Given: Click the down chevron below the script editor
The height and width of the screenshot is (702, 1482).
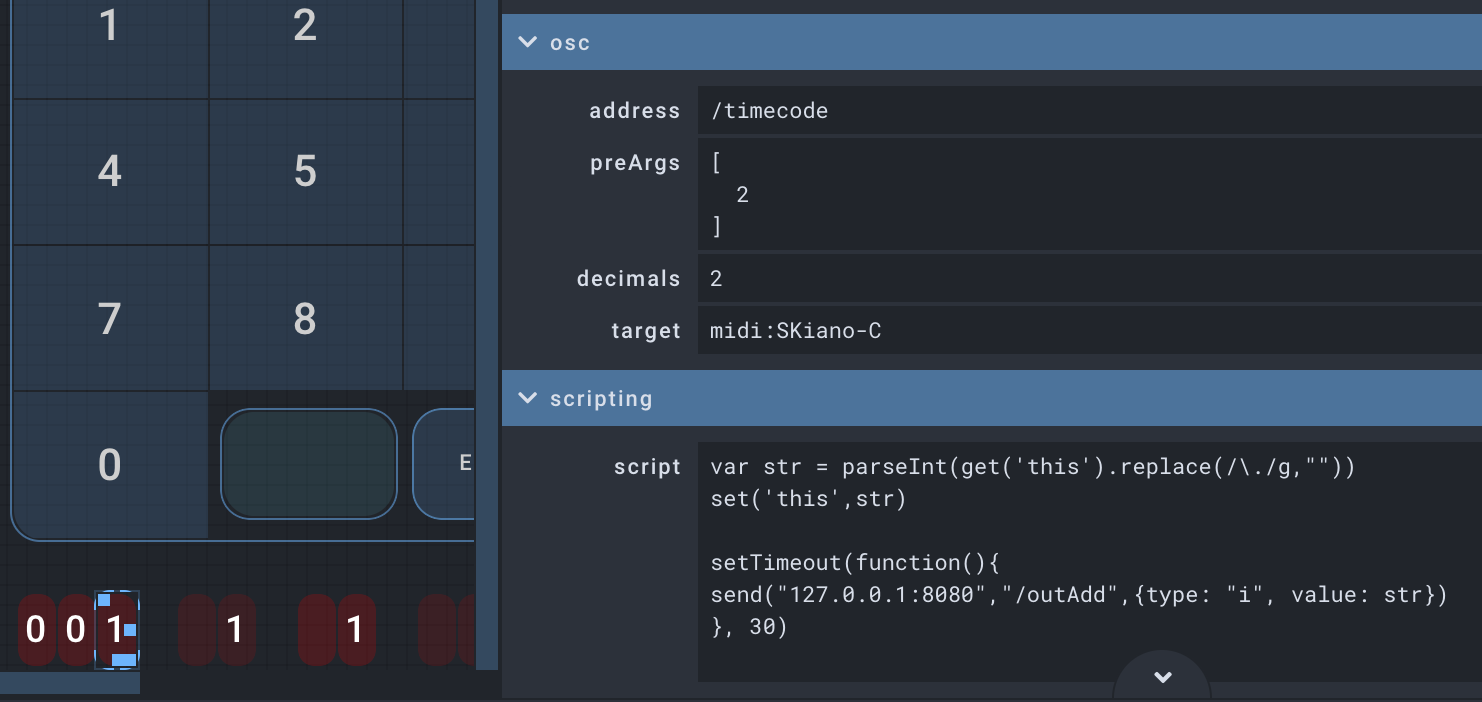Looking at the screenshot, I should tap(1162, 677).
